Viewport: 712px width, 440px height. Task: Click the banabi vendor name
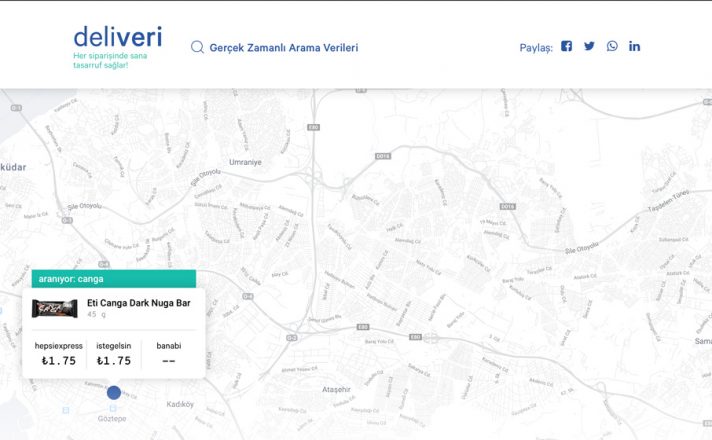tap(169, 346)
